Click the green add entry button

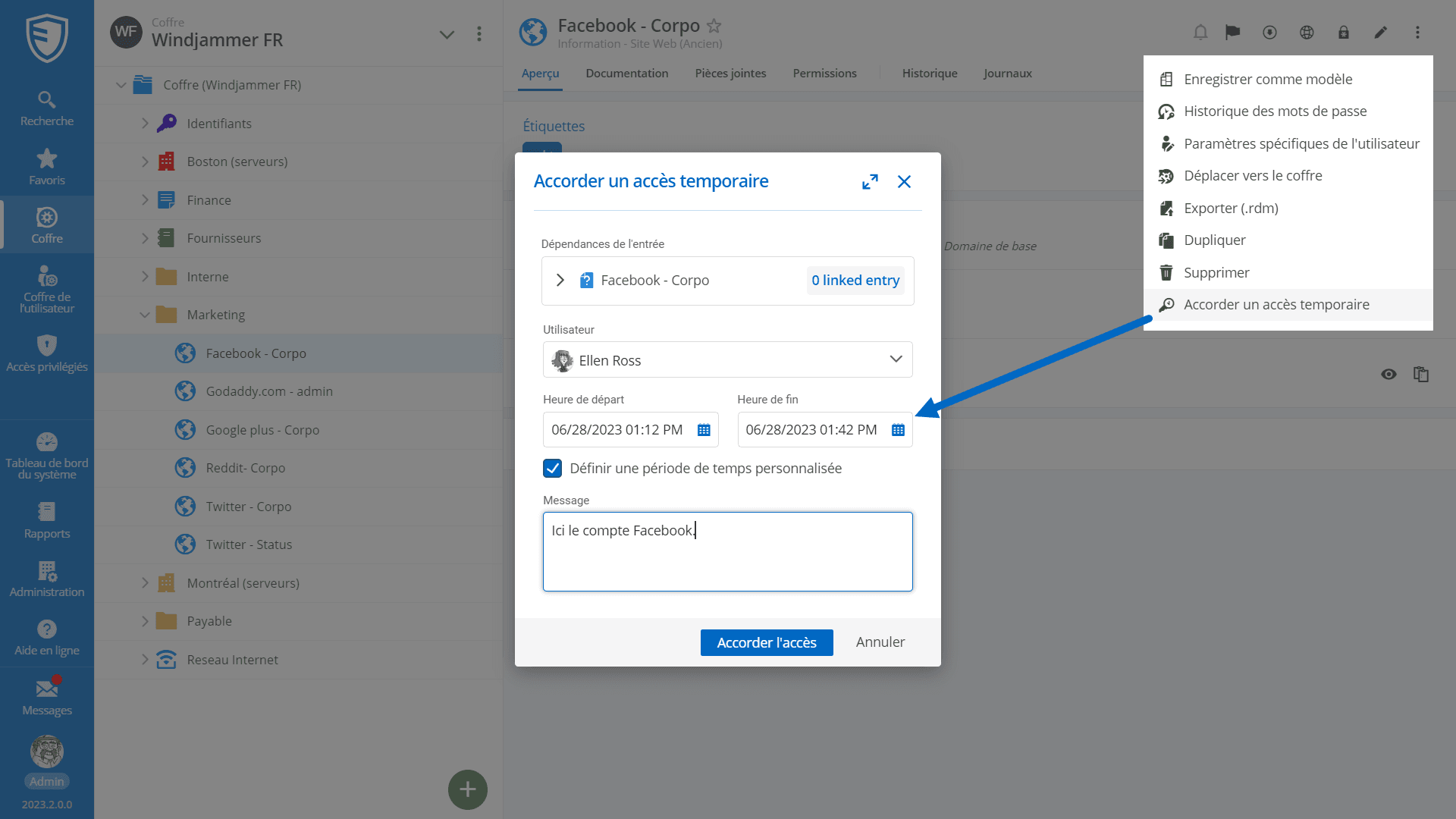(x=468, y=789)
